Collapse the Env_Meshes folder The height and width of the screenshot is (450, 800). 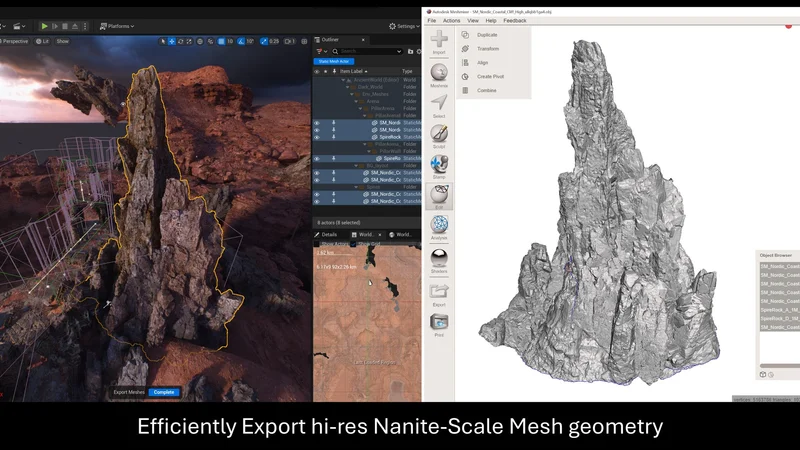(x=352, y=94)
